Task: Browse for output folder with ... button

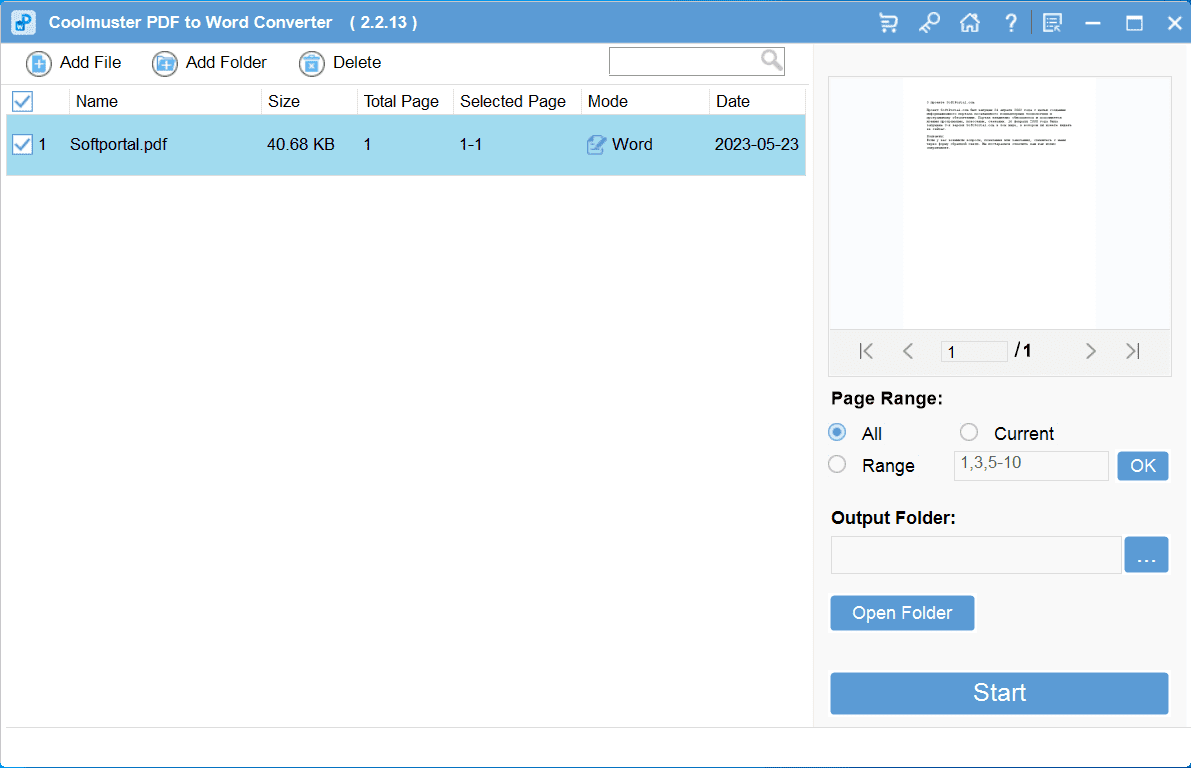Action: tap(1146, 555)
